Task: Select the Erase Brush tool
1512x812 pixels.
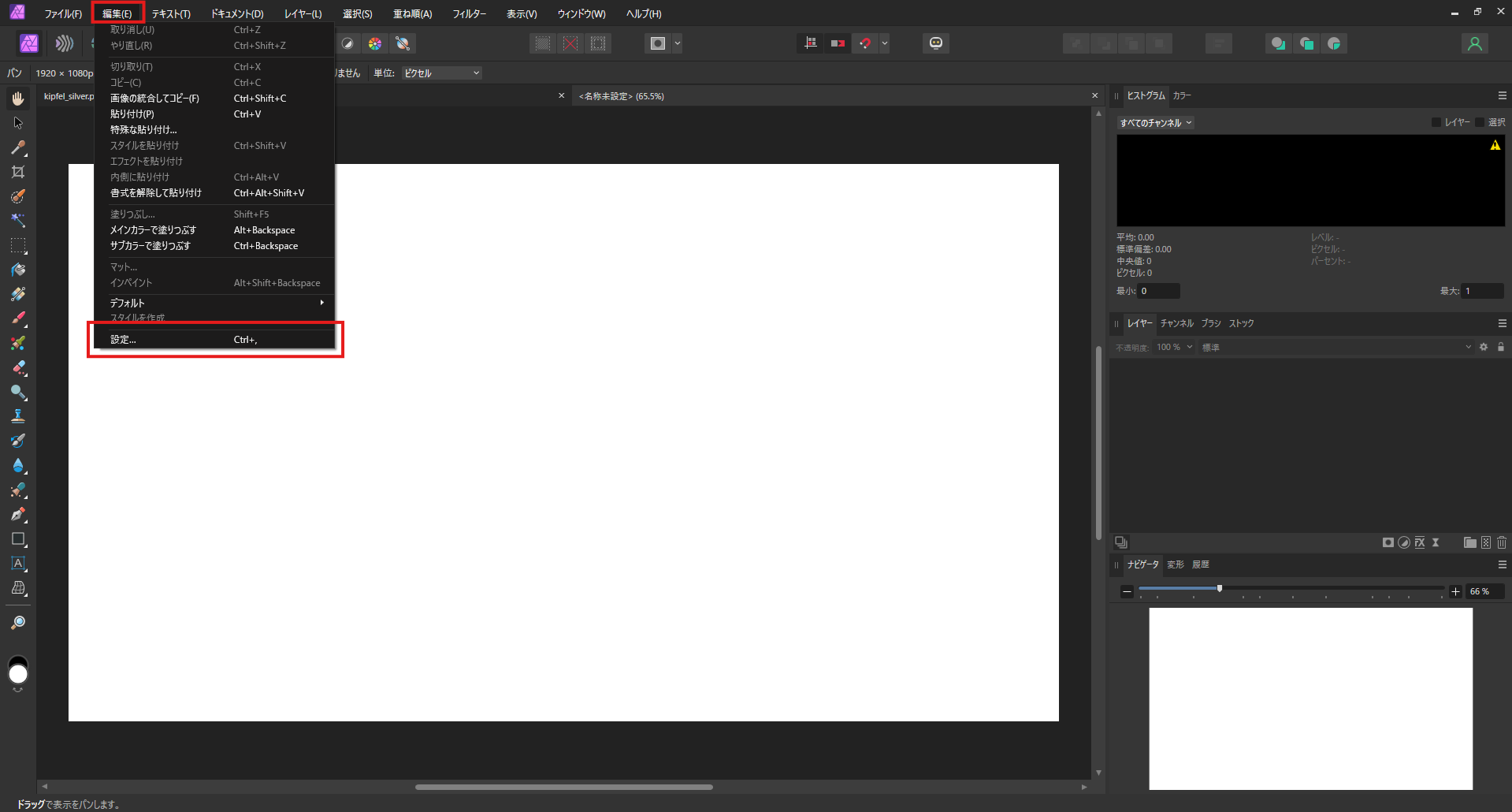Action: [x=18, y=367]
